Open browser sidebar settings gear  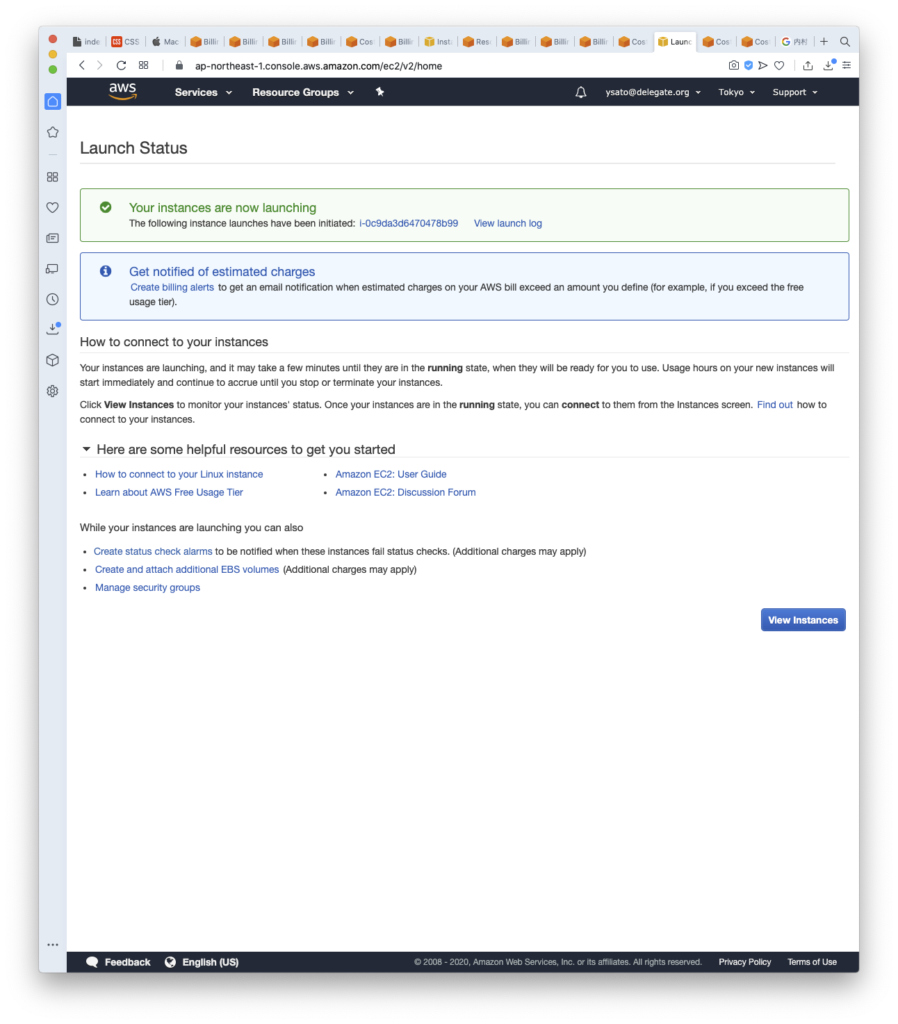[53, 391]
